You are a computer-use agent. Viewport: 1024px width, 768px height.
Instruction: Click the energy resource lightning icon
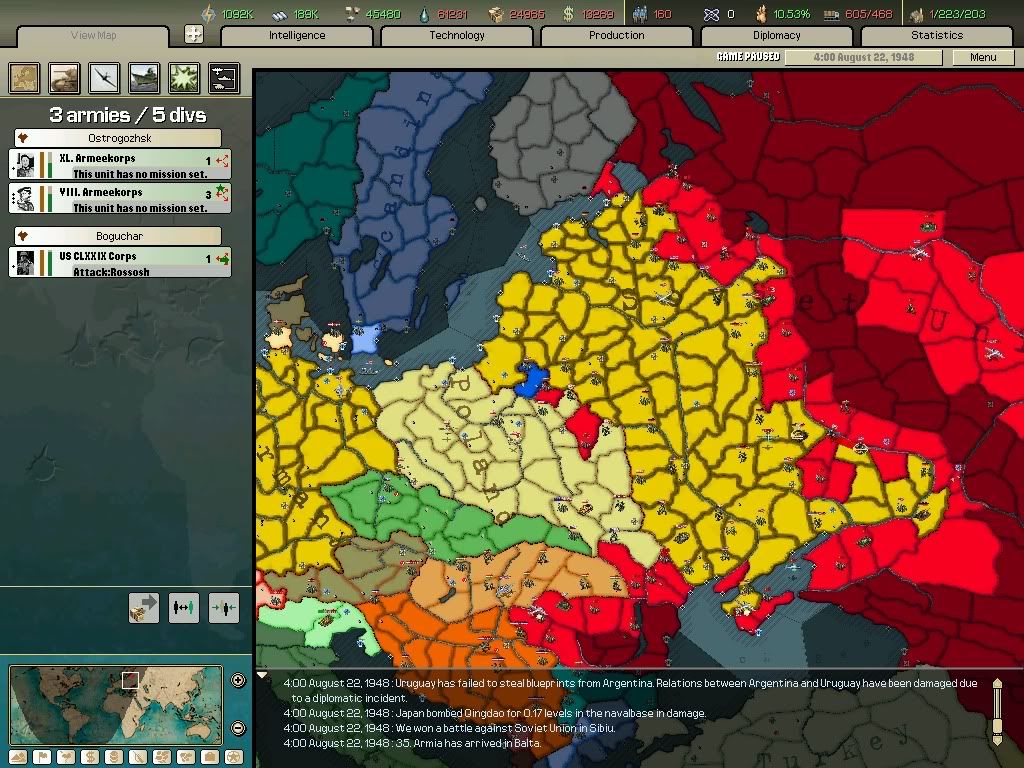208,13
